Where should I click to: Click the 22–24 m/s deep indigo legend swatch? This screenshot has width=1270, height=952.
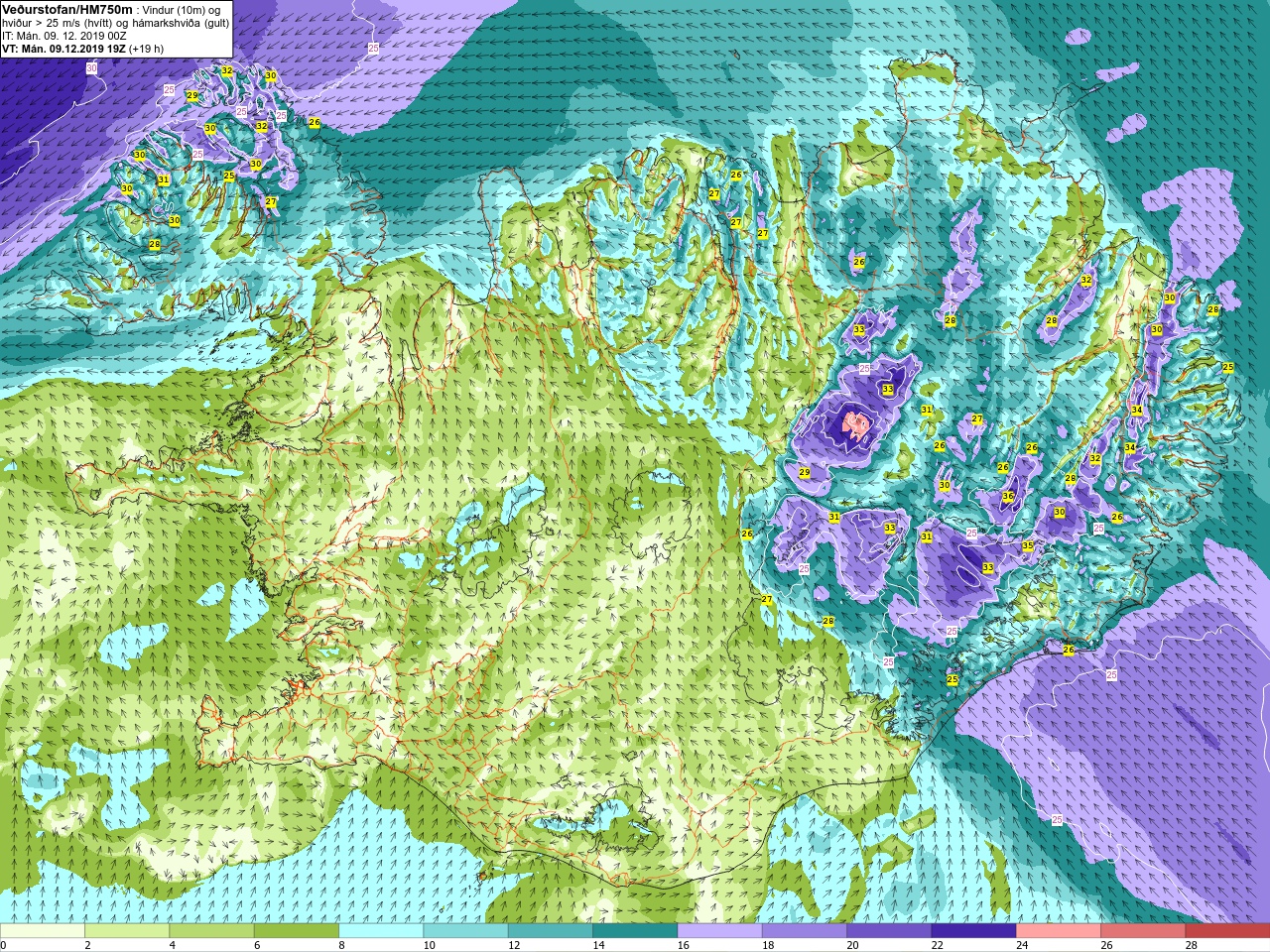973,931
